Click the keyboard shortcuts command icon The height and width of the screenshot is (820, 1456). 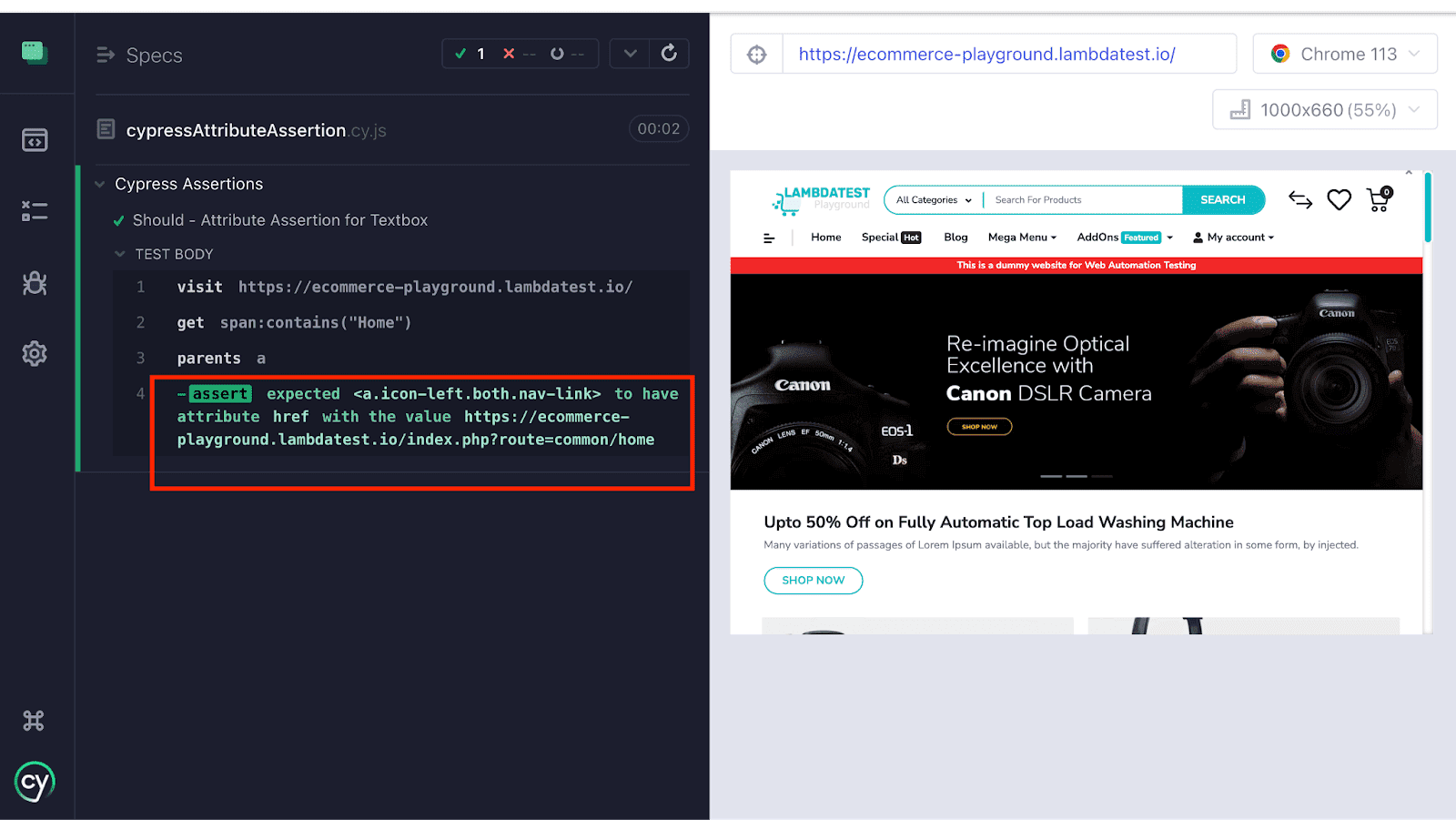[35, 719]
